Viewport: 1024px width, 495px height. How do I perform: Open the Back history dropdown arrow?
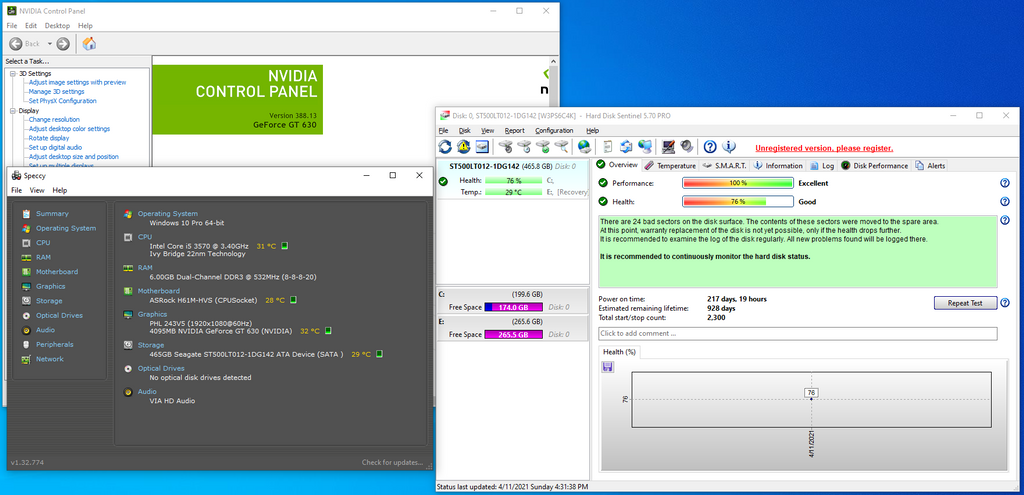(x=48, y=43)
